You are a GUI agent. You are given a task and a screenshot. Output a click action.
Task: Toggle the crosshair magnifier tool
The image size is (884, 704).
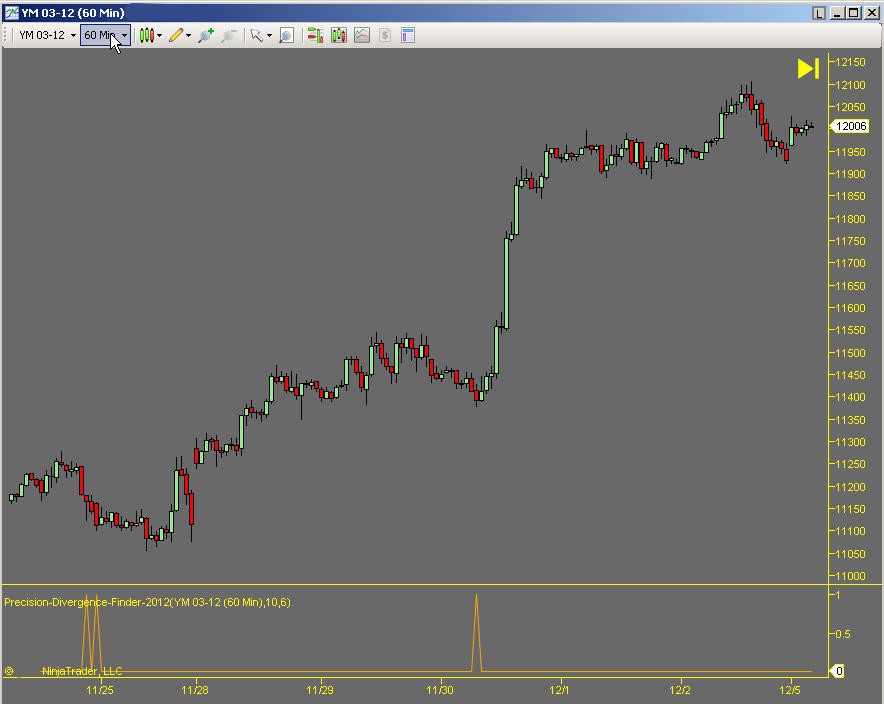(x=285, y=35)
